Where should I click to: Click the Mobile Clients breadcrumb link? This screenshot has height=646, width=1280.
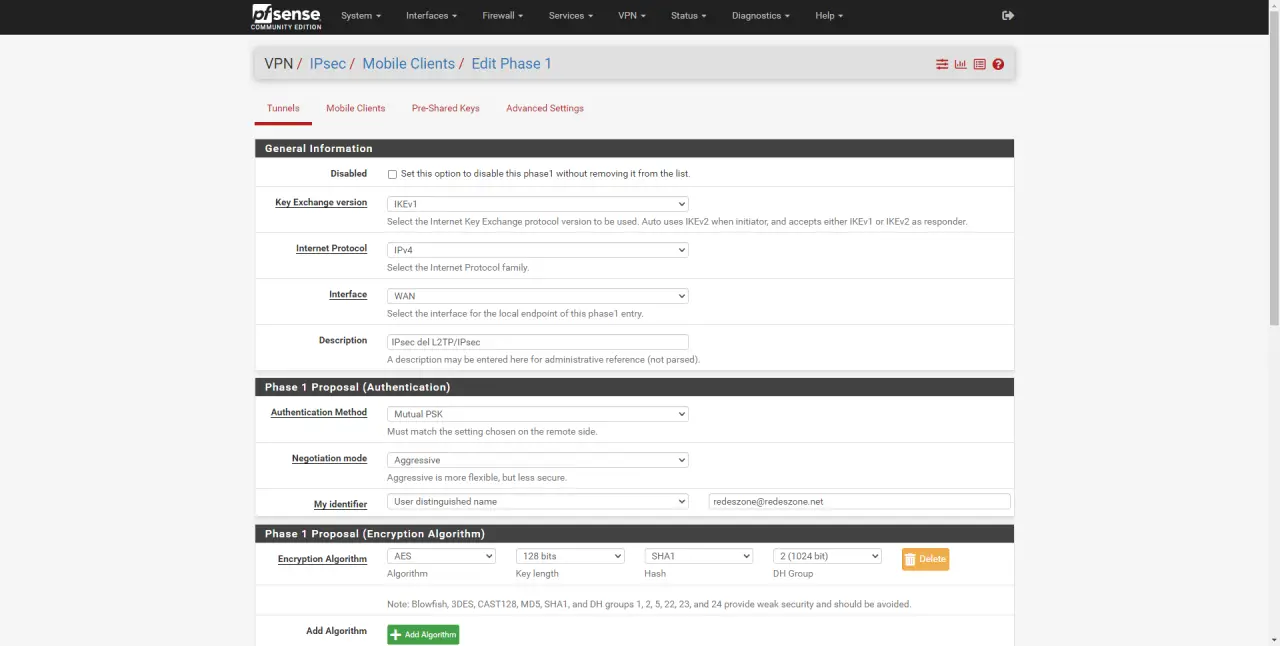click(408, 64)
